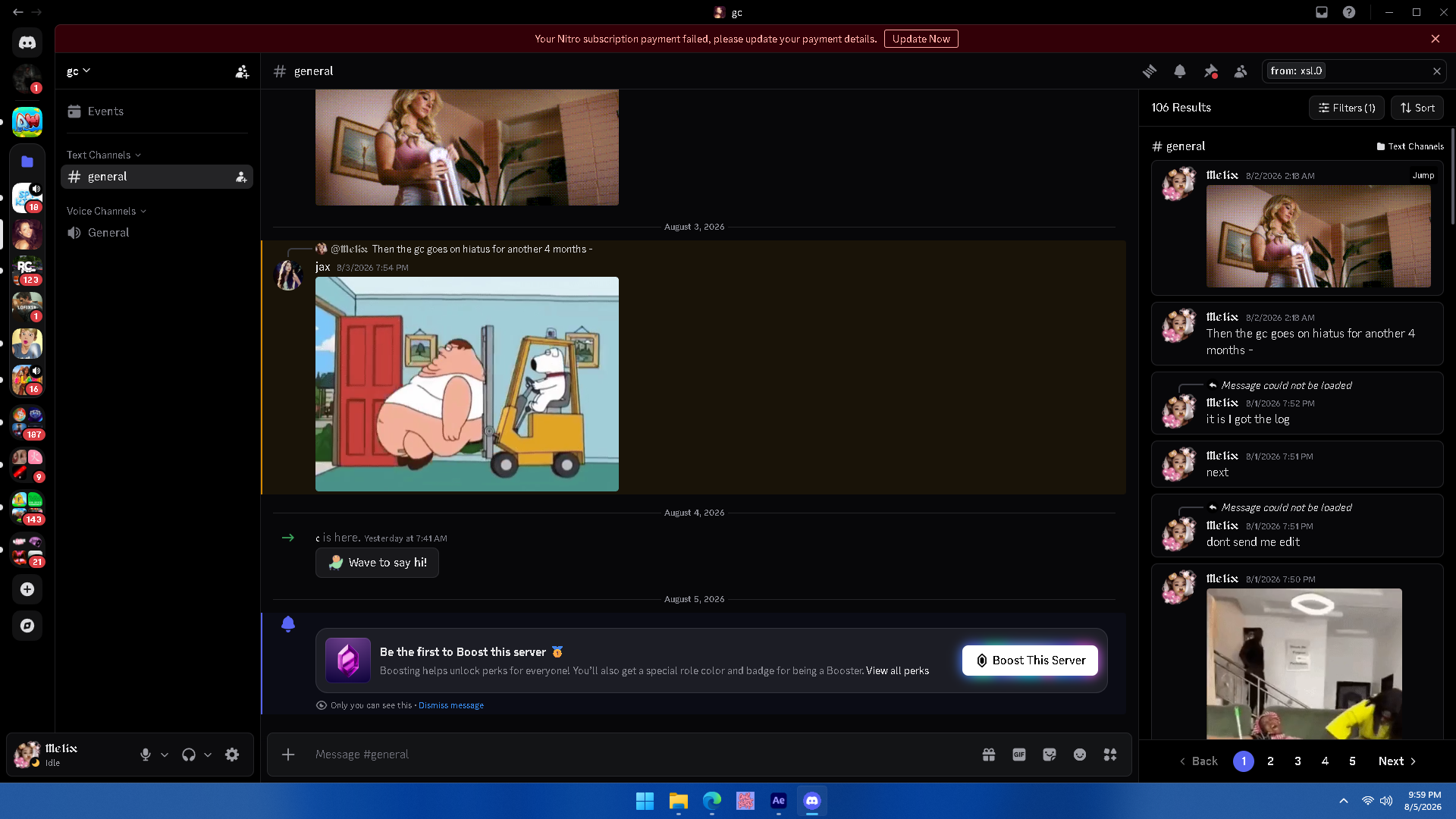Jump to the first search result

[1423, 175]
